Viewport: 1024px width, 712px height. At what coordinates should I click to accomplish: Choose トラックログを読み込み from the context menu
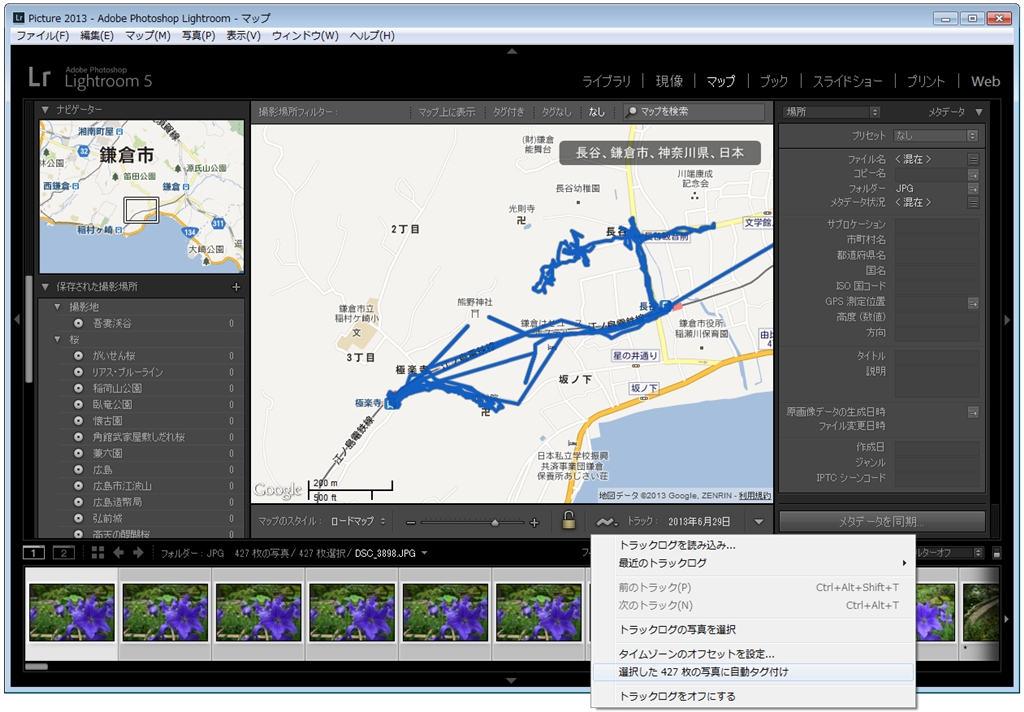click(x=677, y=545)
